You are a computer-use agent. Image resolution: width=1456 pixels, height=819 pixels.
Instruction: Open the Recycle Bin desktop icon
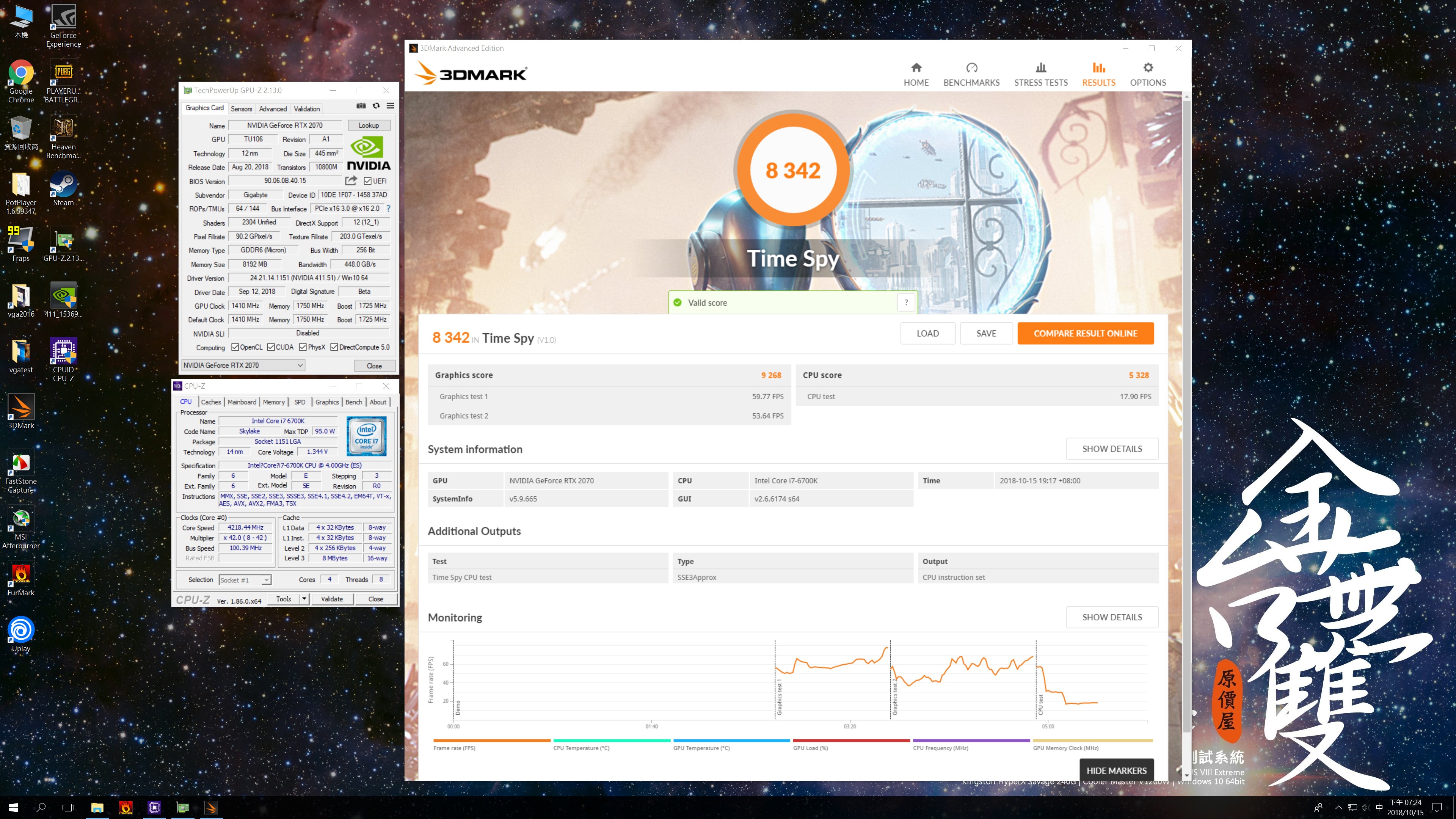(21, 133)
